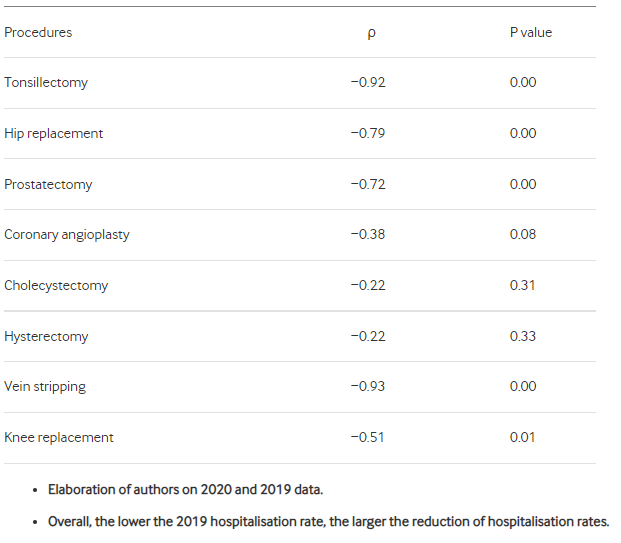Click the −0.92 correlation value
The height and width of the screenshot is (543, 621).
[368, 82]
